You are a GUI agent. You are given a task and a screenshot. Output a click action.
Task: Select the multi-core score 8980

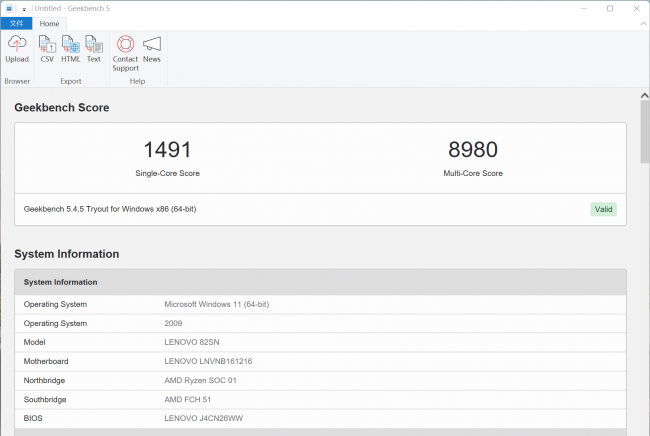coord(473,149)
